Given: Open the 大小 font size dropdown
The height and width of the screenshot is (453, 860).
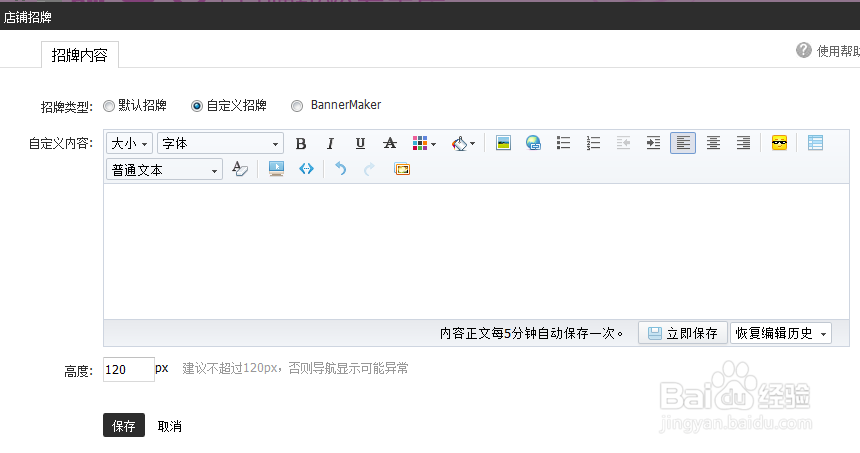Looking at the screenshot, I should coord(129,144).
